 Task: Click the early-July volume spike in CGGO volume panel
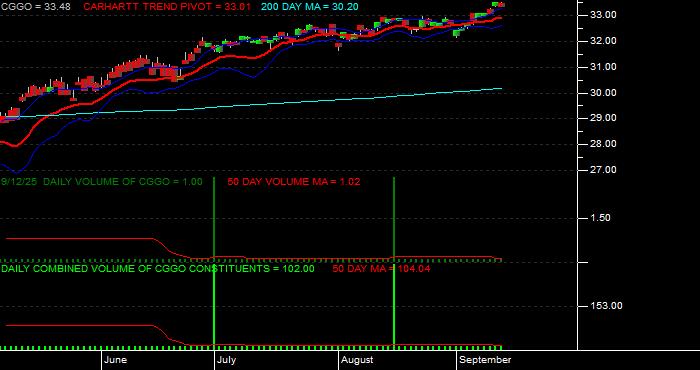pos(214,219)
